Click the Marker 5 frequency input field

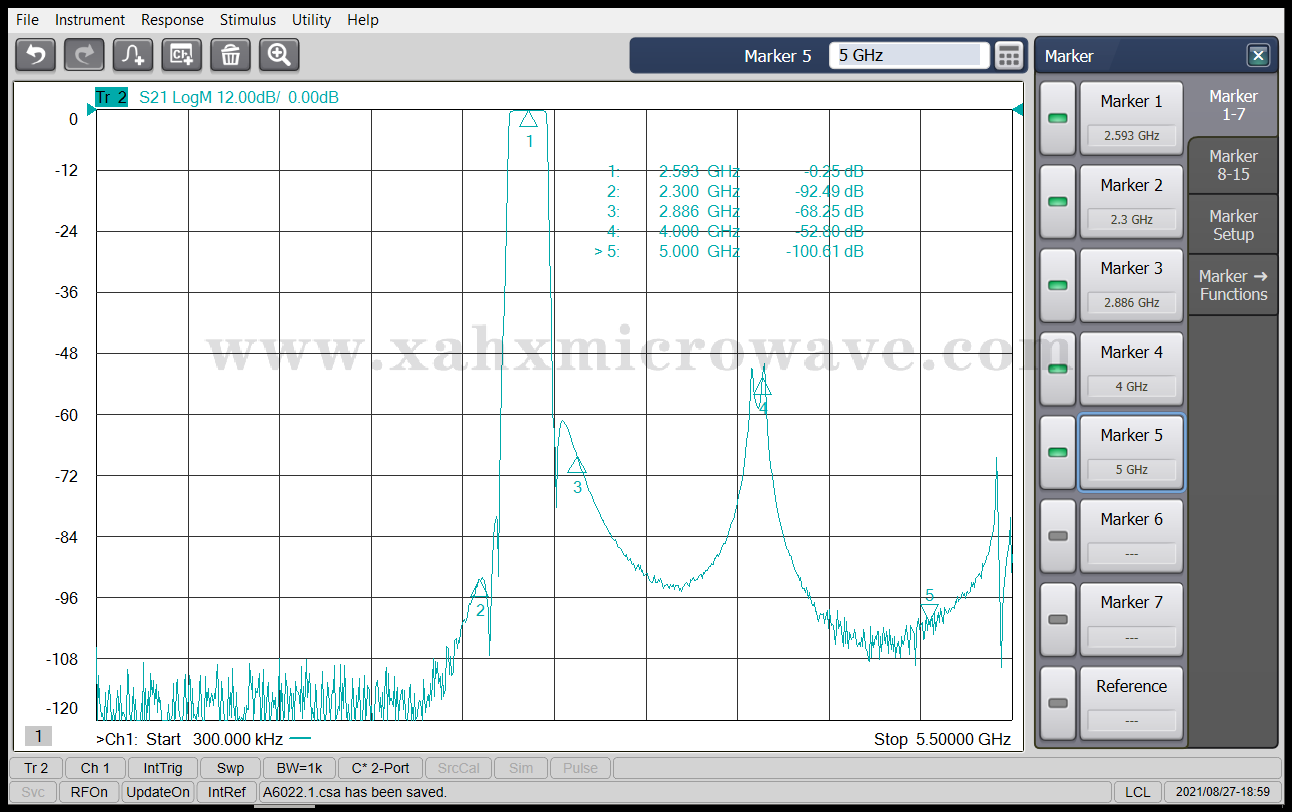click(x=909, y=55)
